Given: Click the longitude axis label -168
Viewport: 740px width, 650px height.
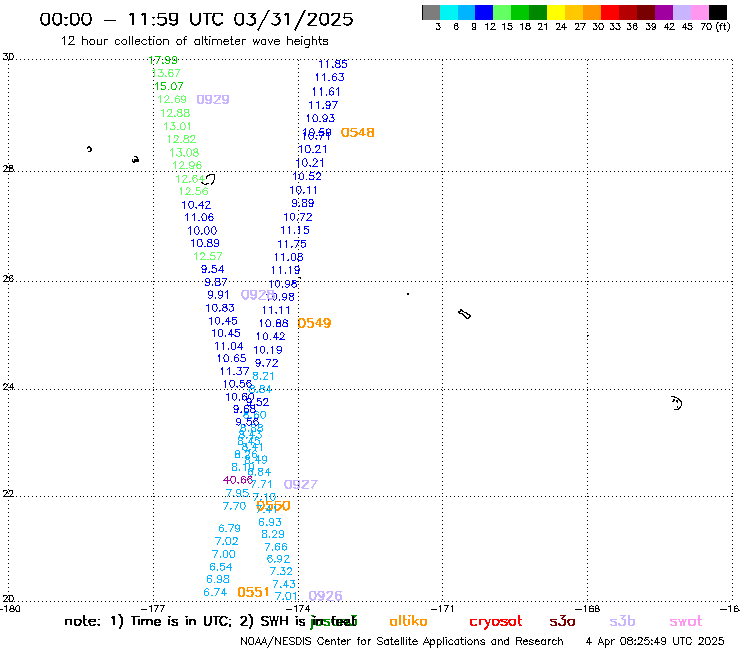Looking at the screenshot, I should 589,608.
